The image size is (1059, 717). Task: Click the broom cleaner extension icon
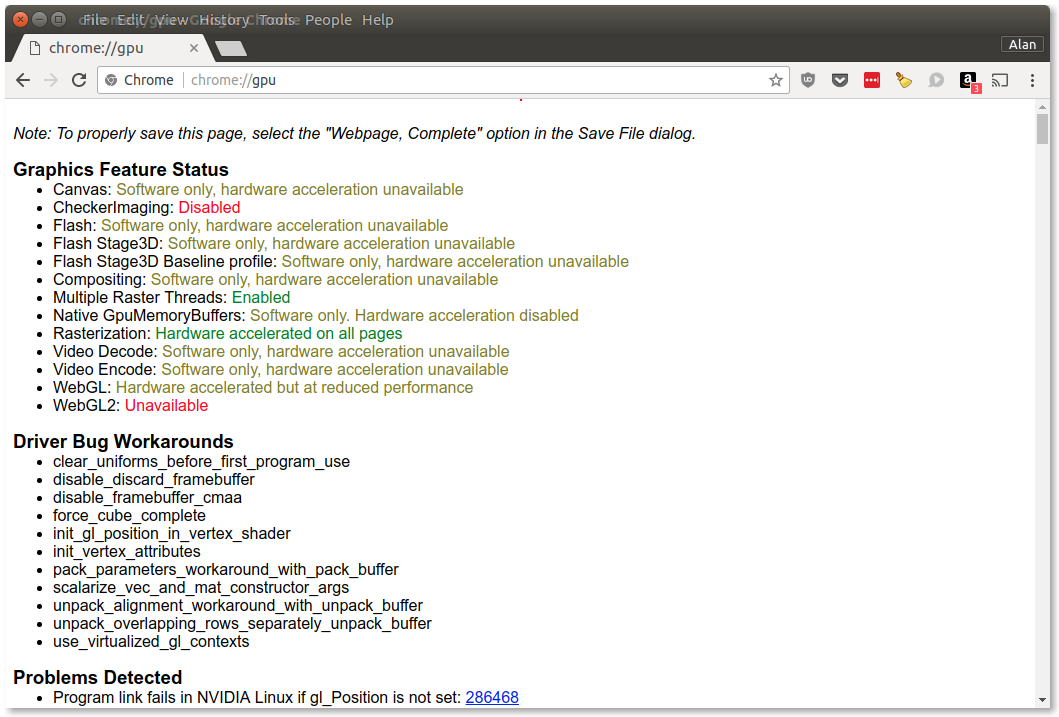pos(904,80)
